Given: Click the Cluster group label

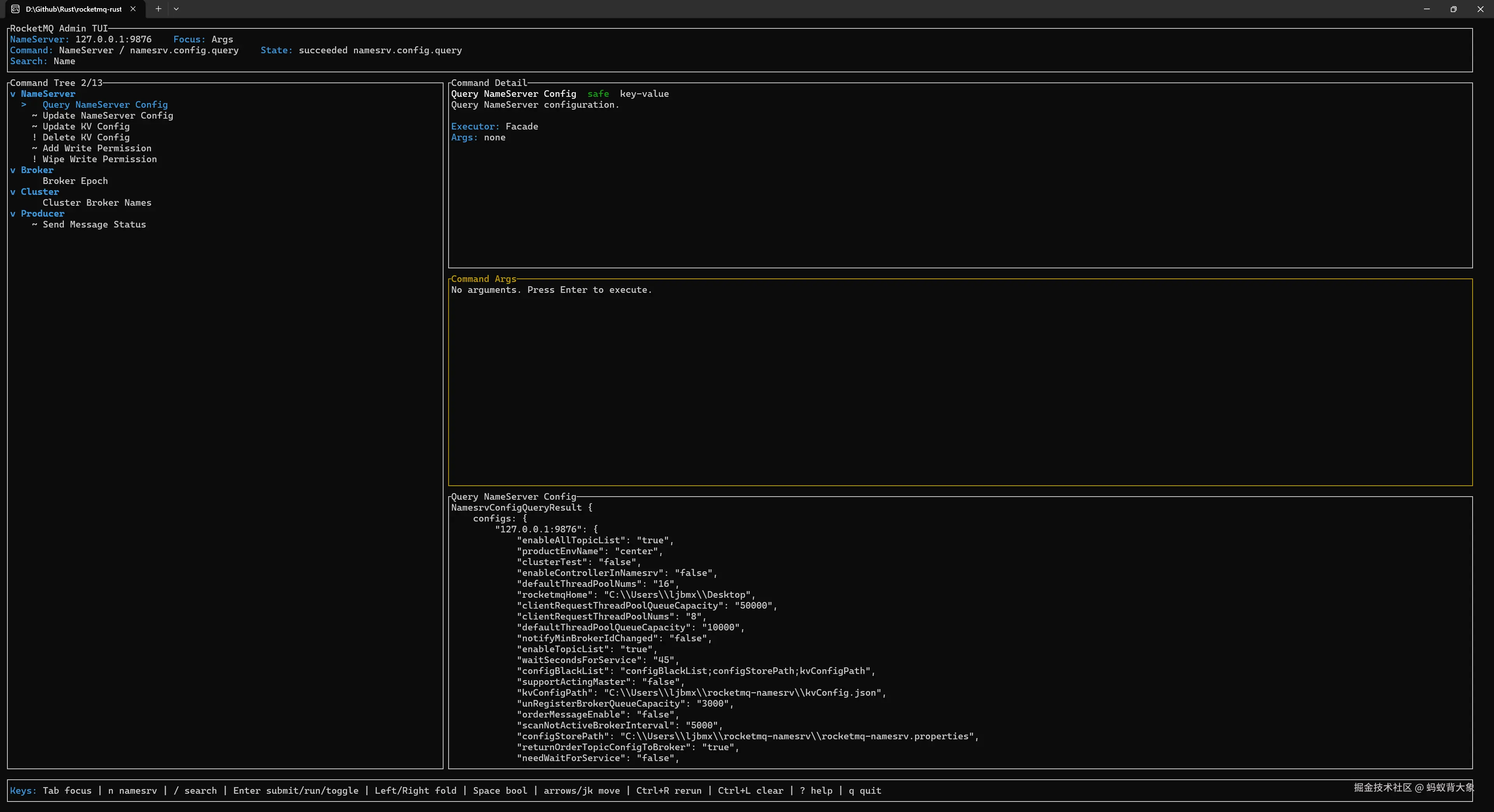Looking at the screenshot, I should pos(40,192).
